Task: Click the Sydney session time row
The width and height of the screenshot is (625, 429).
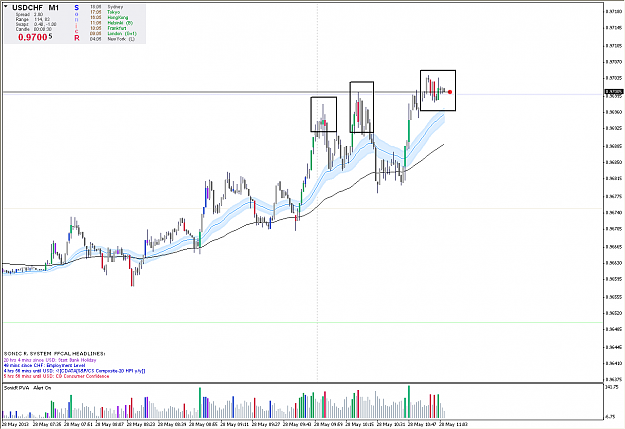Action: [x=106, y=7]
